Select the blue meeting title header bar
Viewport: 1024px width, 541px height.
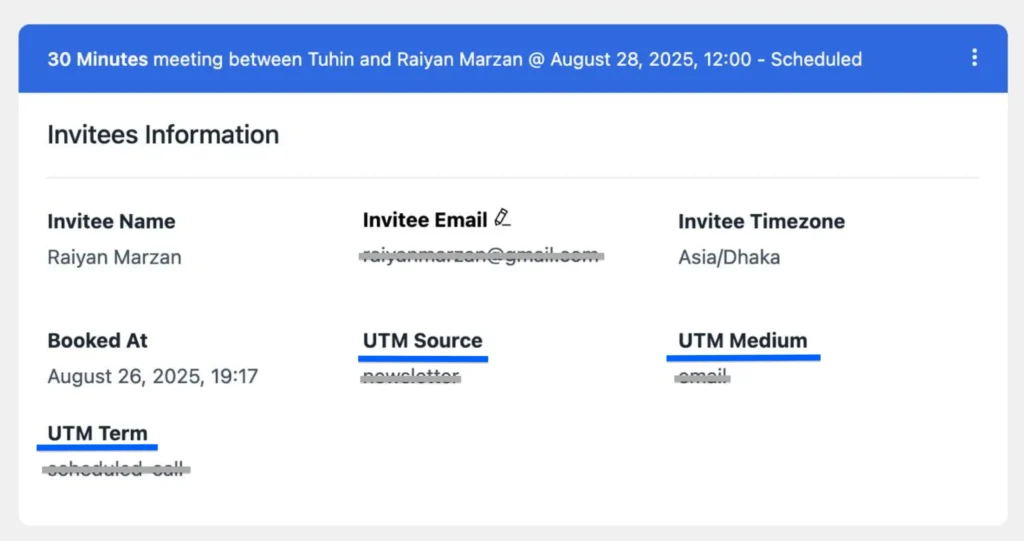click(x=513, y=59)
